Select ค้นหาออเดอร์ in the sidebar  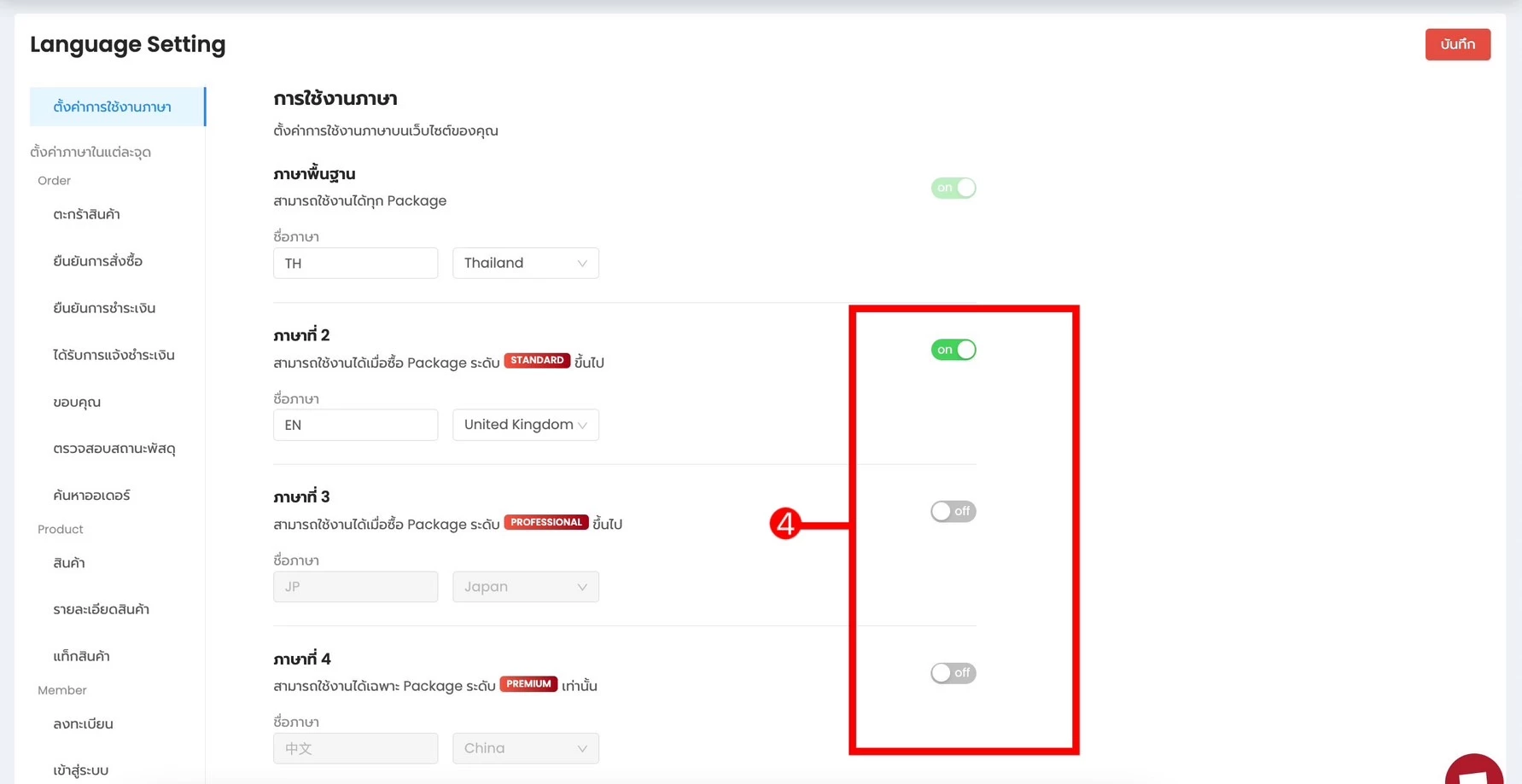pyautogui.click(x=91, y=495)
